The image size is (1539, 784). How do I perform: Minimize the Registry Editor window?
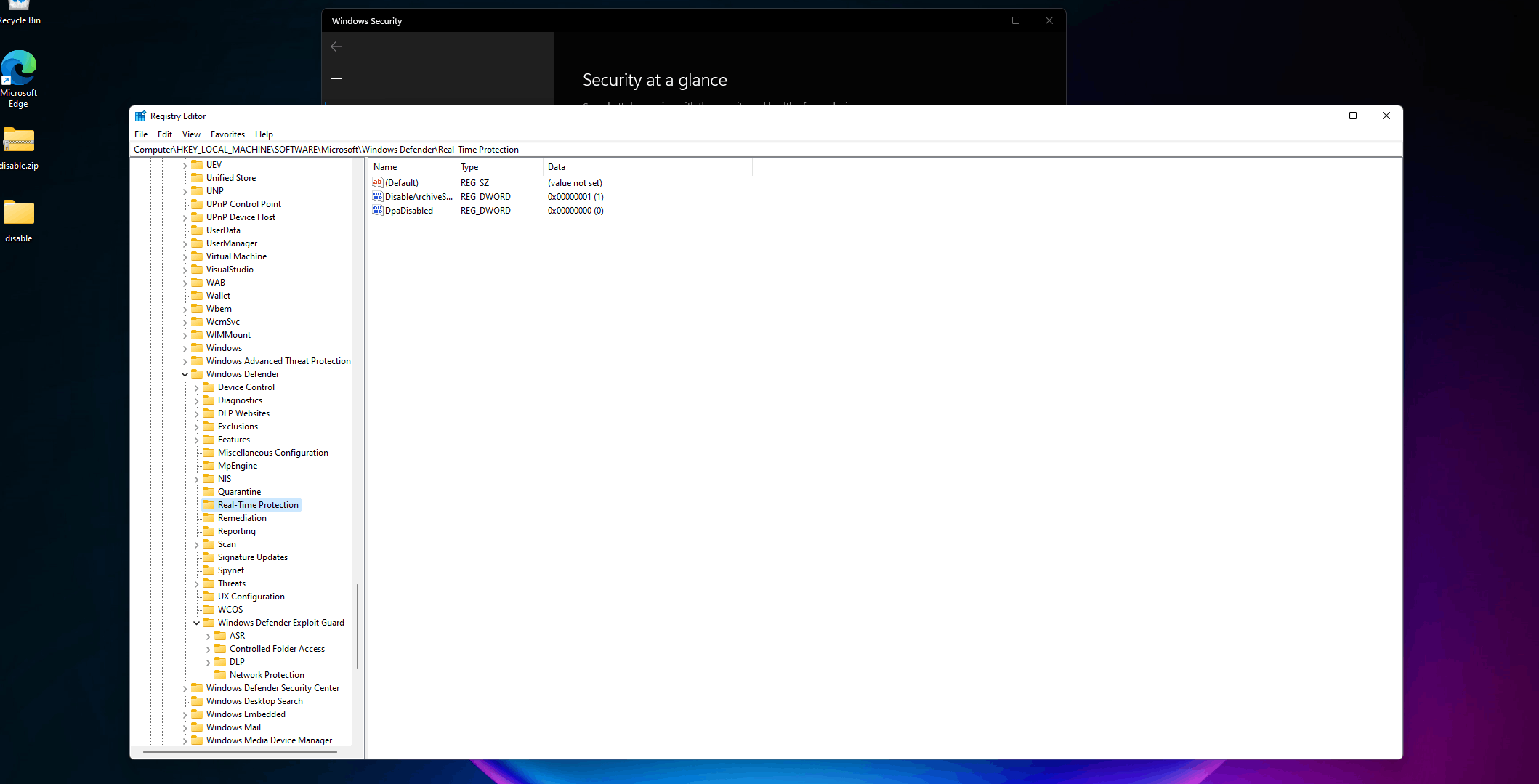coord(1320,116)
